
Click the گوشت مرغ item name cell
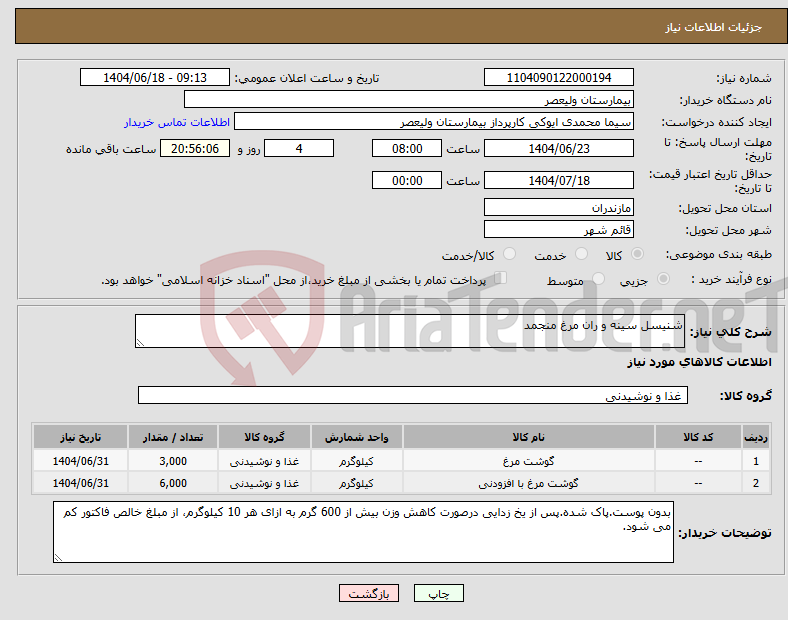[528, 461]
